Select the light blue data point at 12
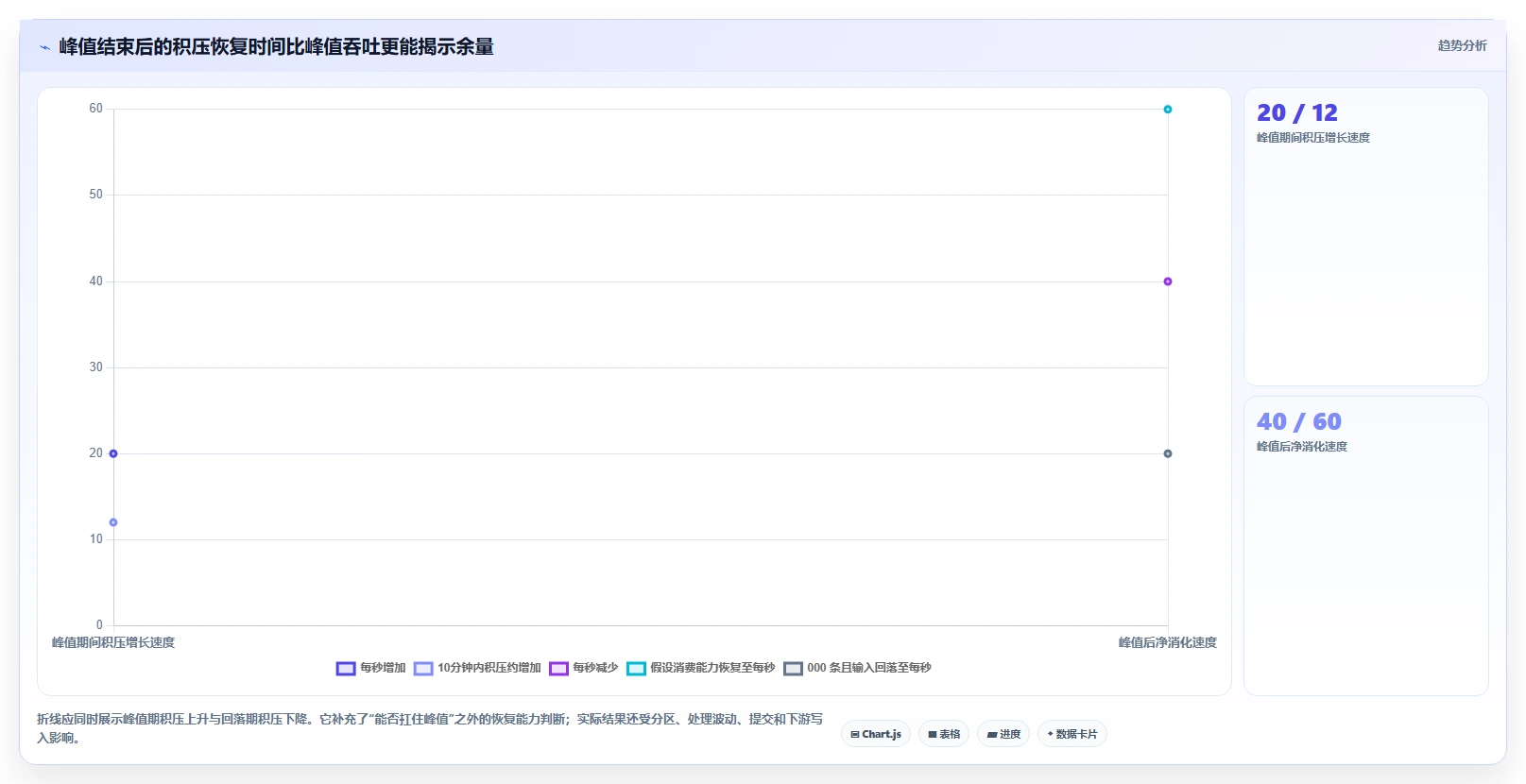The image size is (1526, 784). coord(113,522)
